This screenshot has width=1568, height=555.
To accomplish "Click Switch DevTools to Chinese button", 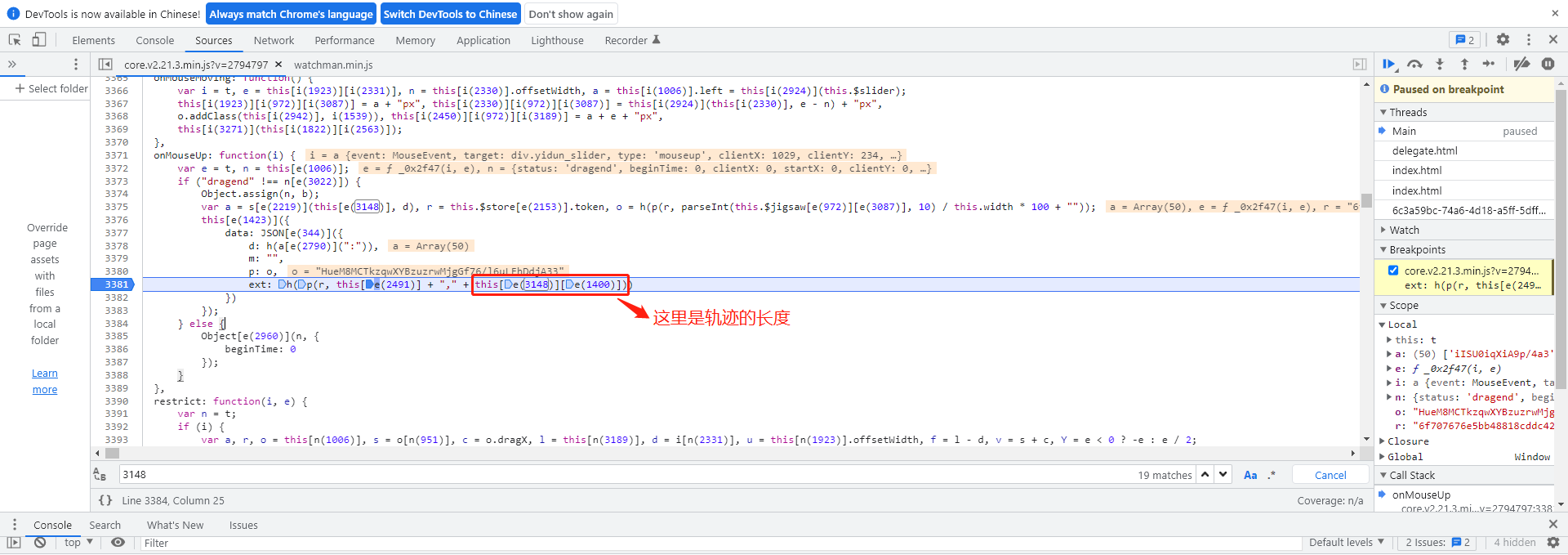I will click(450, 14).
